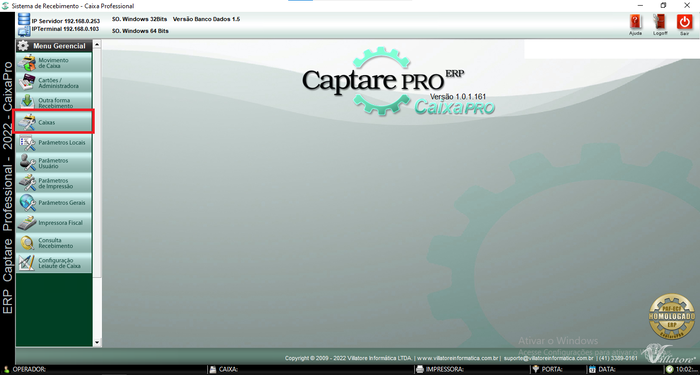Click the IMPRESSORA status bar field

[x=471, y=370]
